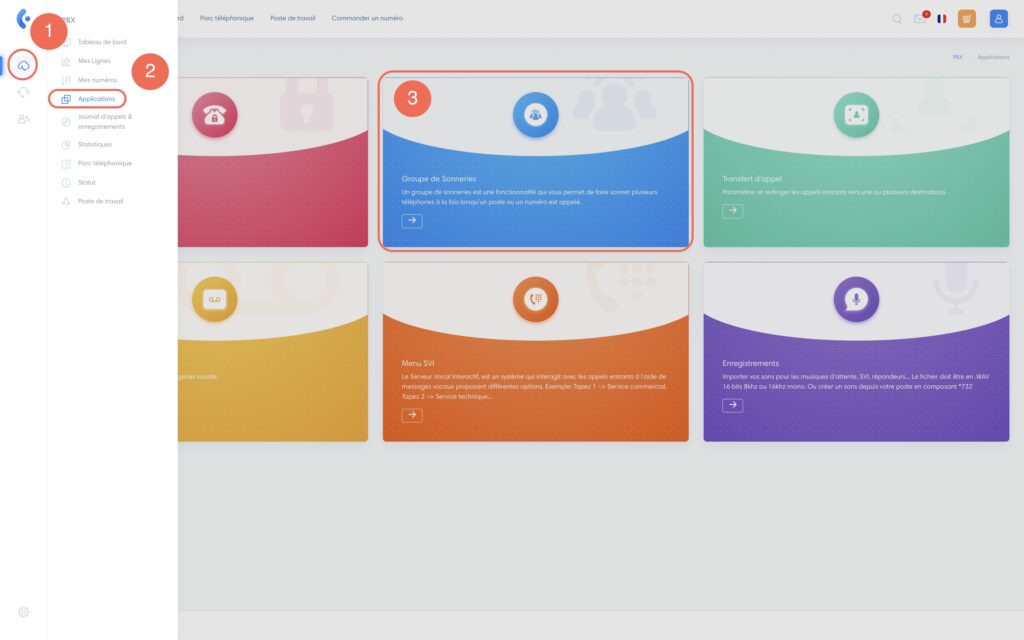
Task: Click the PBX breadcrumb link
Action: pos(957,58)
